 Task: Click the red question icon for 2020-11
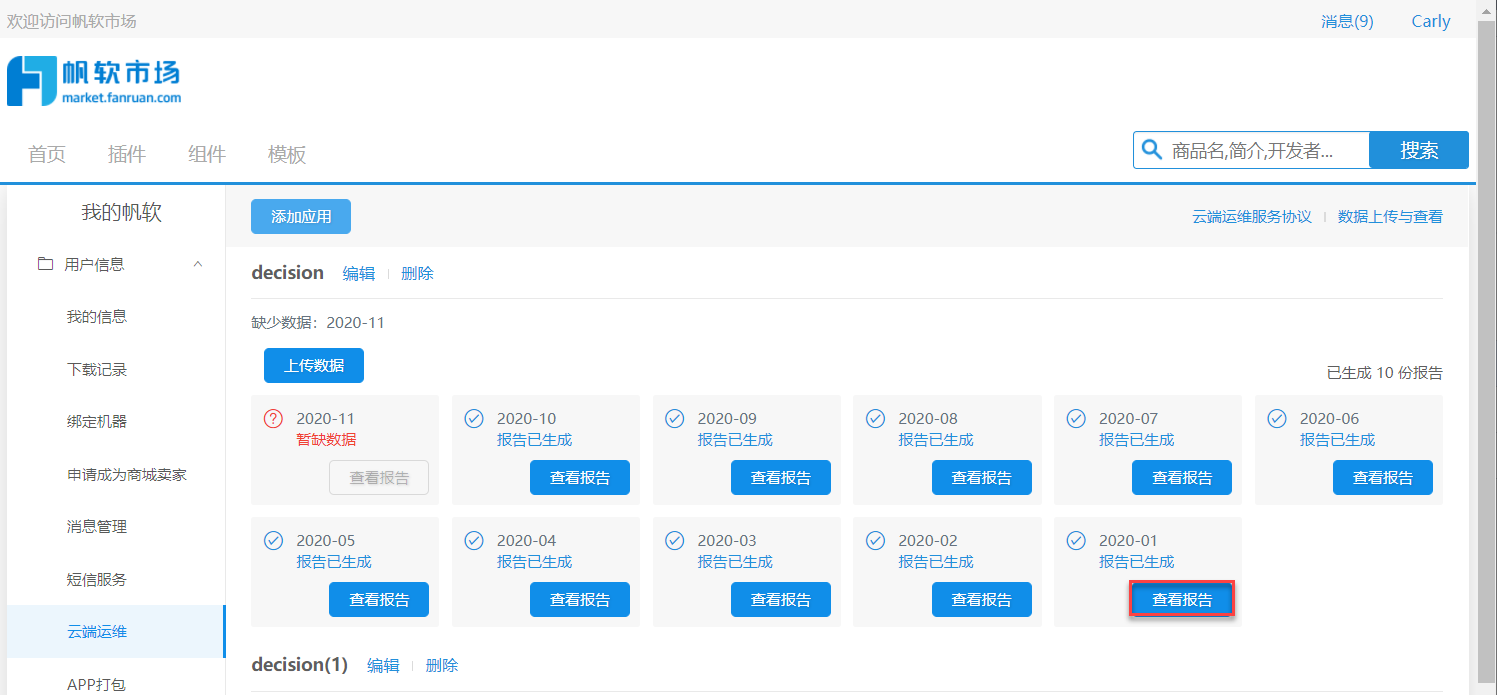click(x=274, y=419)
